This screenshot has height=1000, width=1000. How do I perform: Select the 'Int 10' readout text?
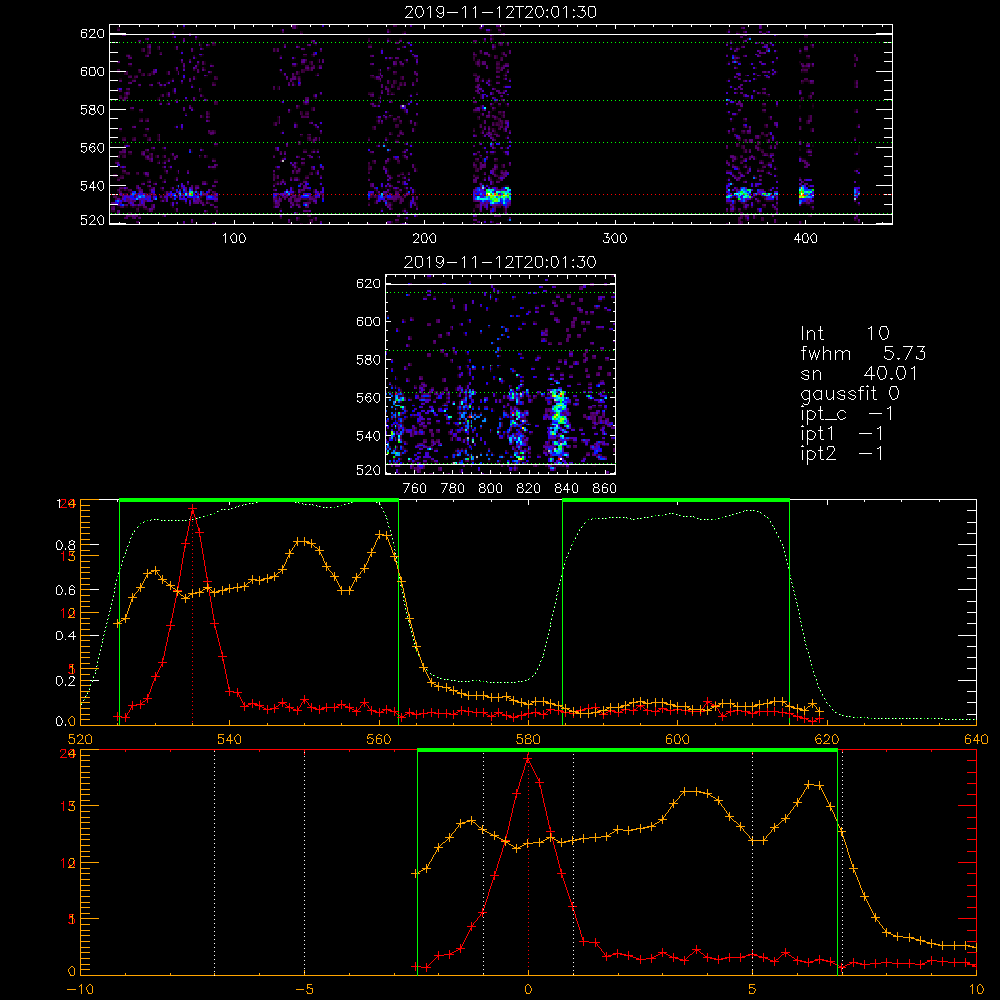[844, 333]
